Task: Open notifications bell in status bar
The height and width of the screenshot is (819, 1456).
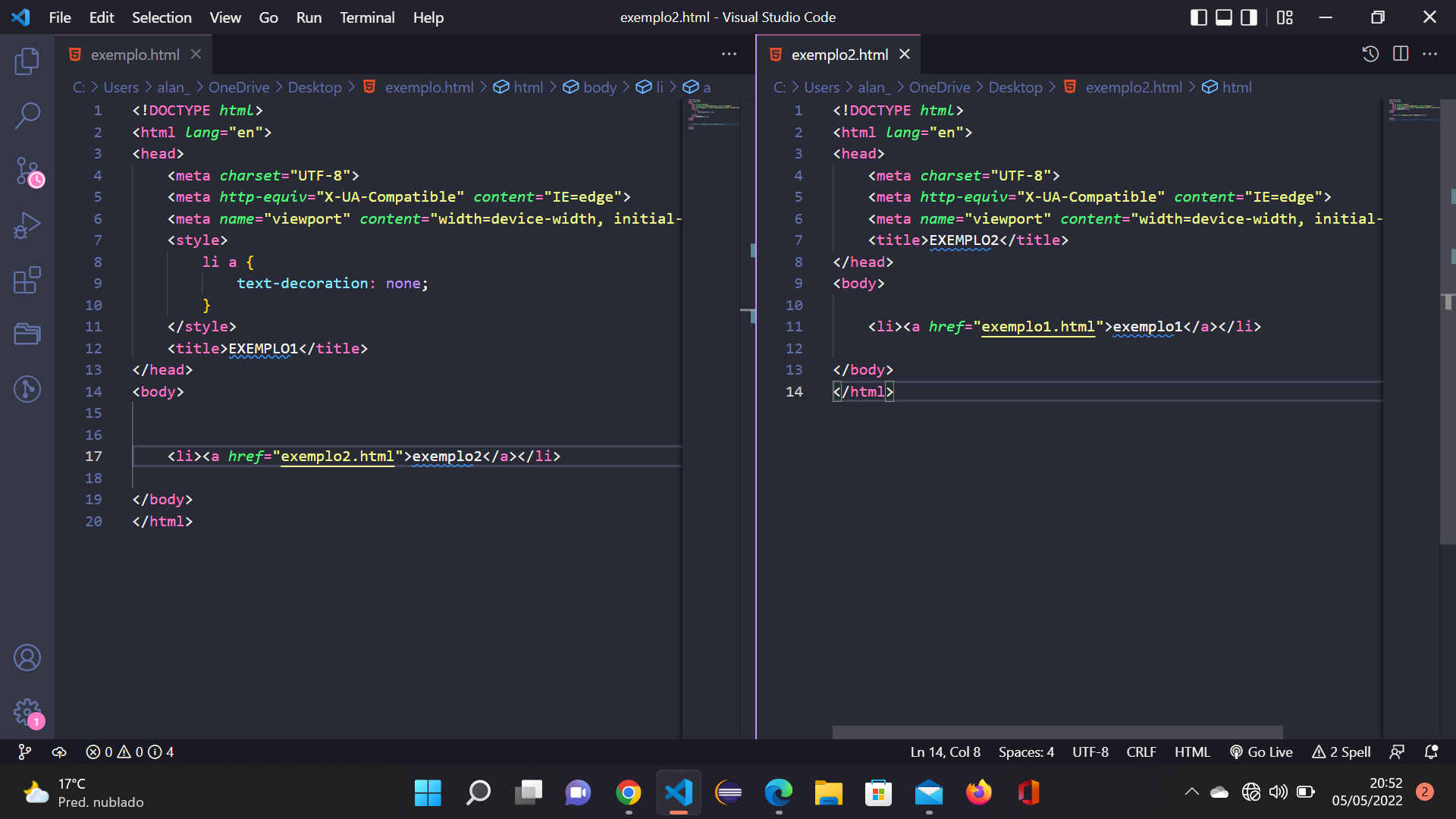Action: click(1431, 752)
